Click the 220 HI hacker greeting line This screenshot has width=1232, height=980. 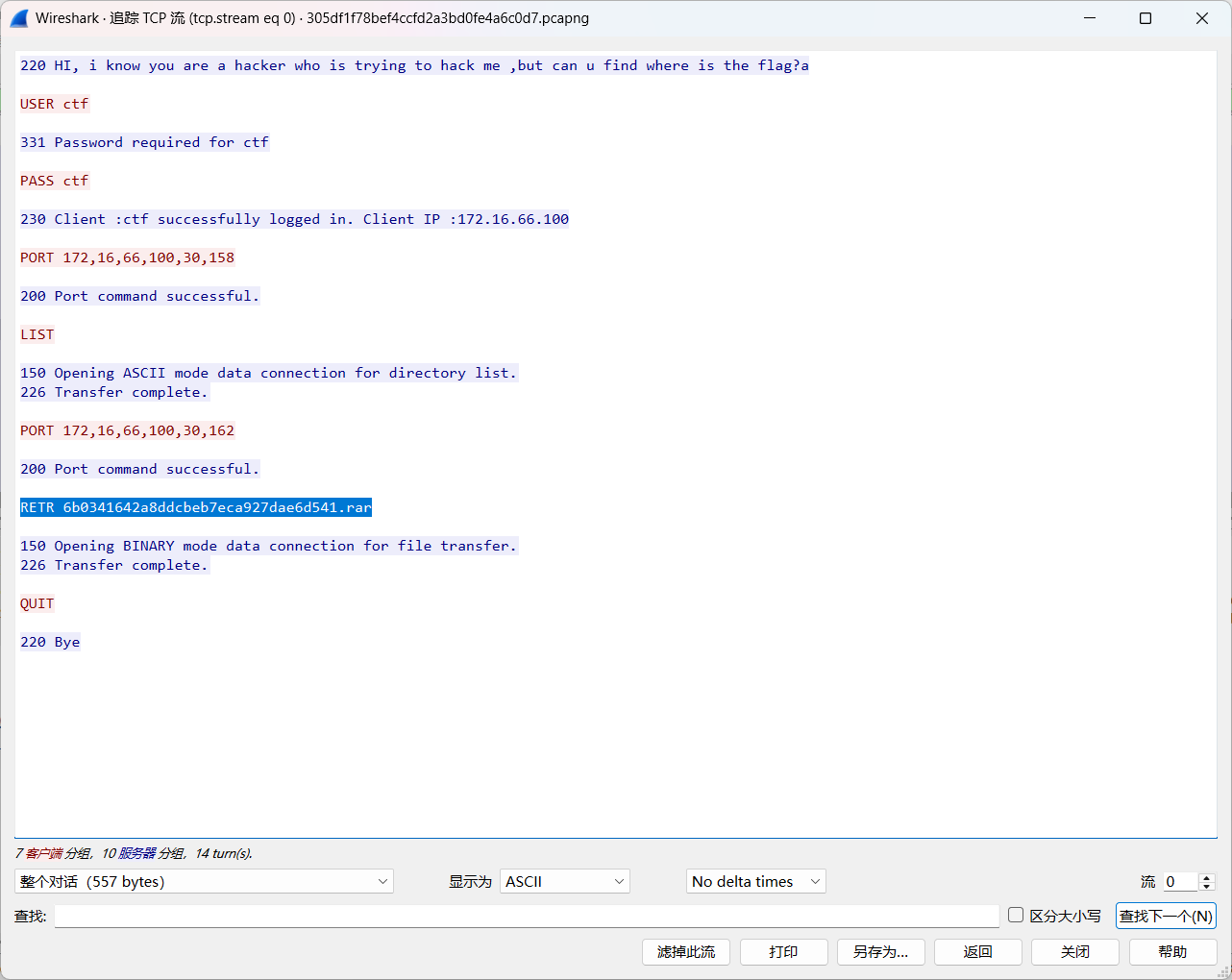pyautogui.click(x=413, y=65)
